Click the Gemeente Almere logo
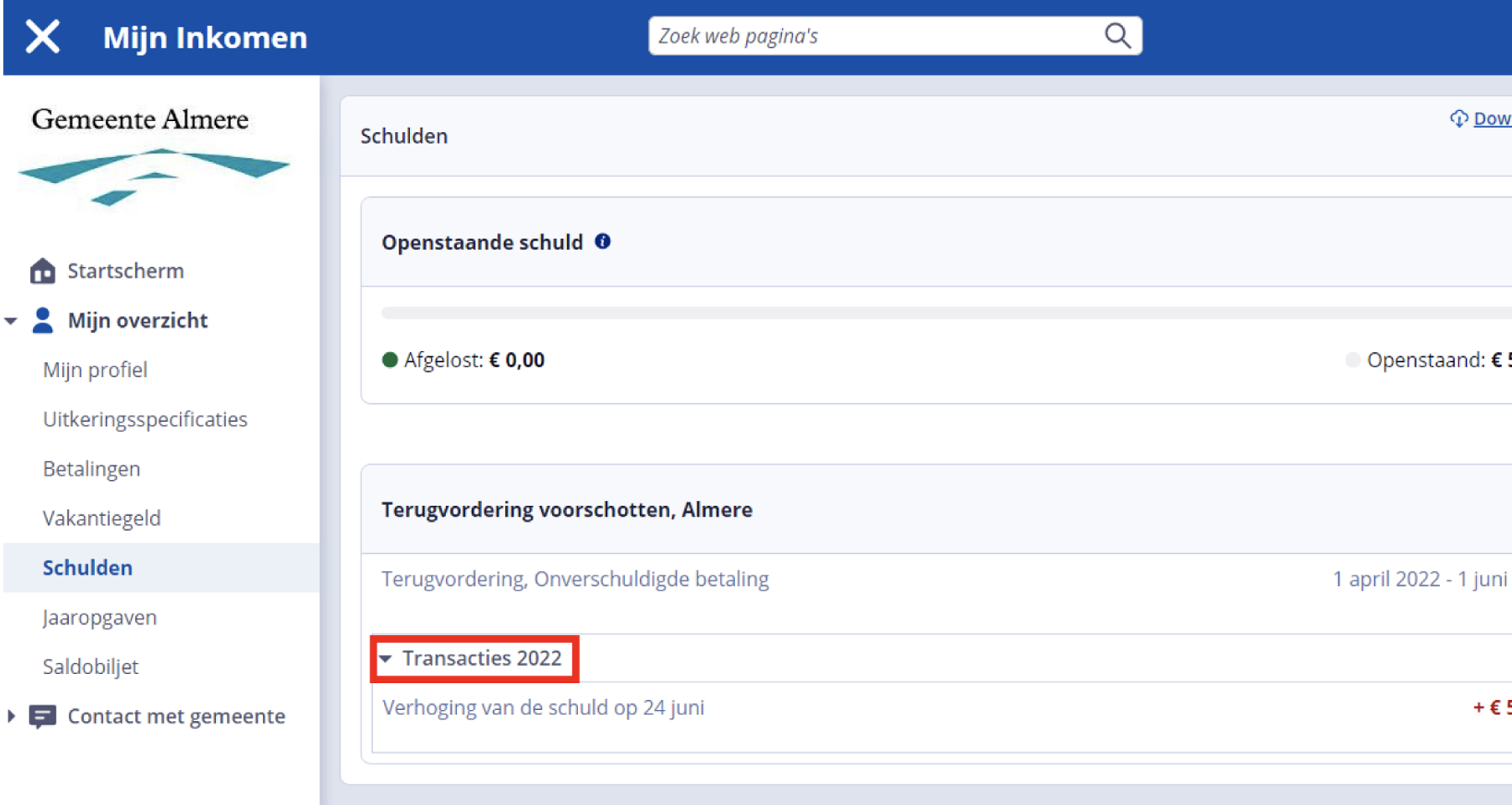The image size is (1512, 805). pos(151,155)
